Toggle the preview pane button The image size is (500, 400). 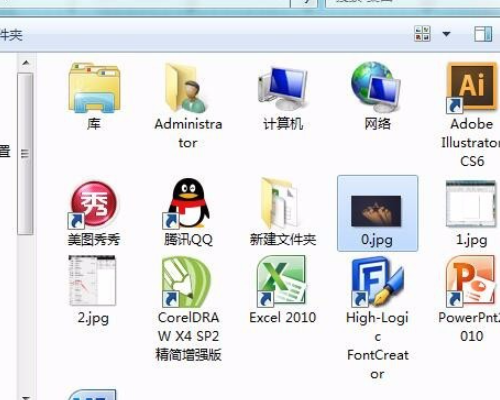483,34
